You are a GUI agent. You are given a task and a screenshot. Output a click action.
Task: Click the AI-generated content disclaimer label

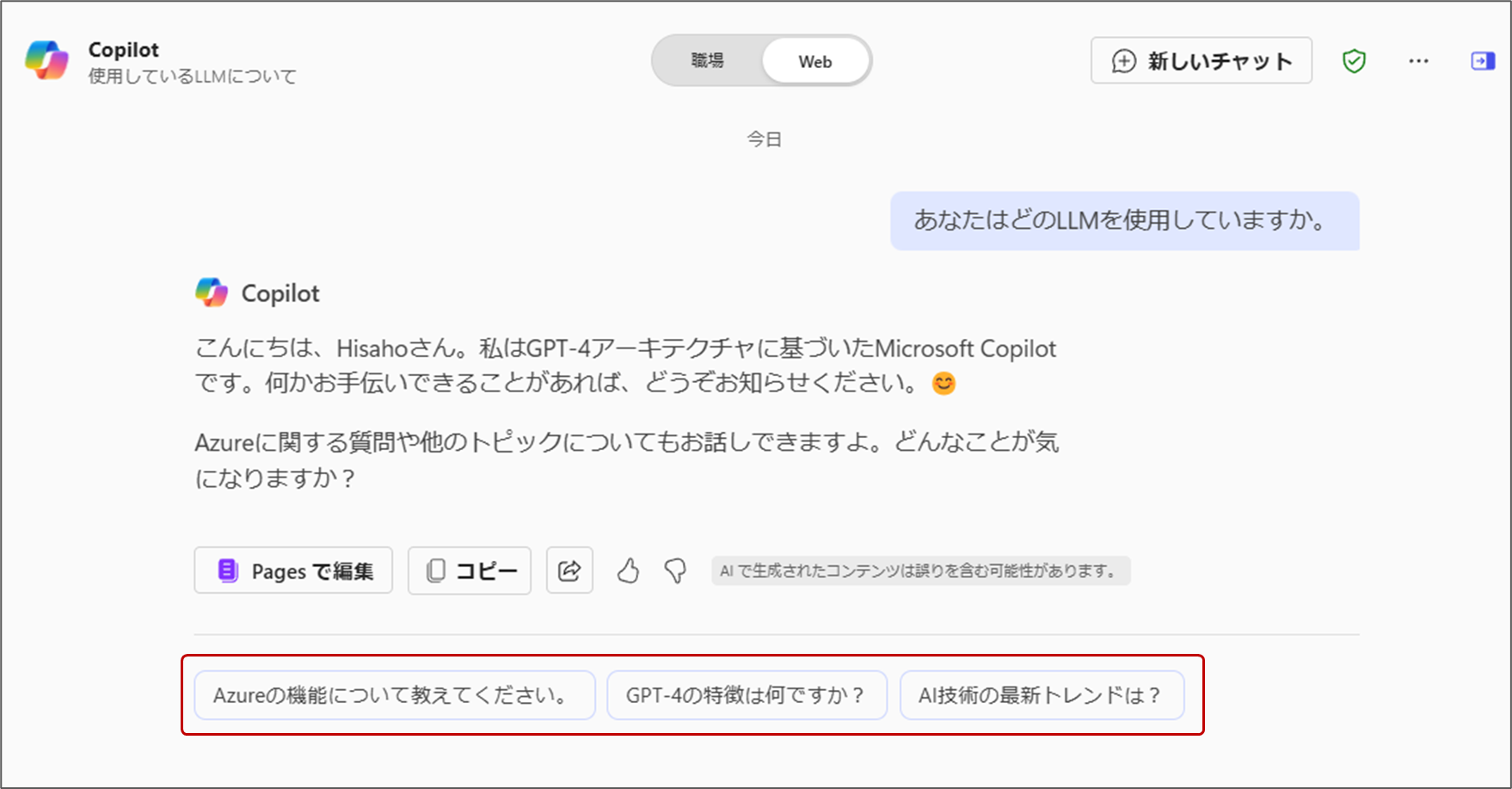pyautogui.click(x=920, y=570)
